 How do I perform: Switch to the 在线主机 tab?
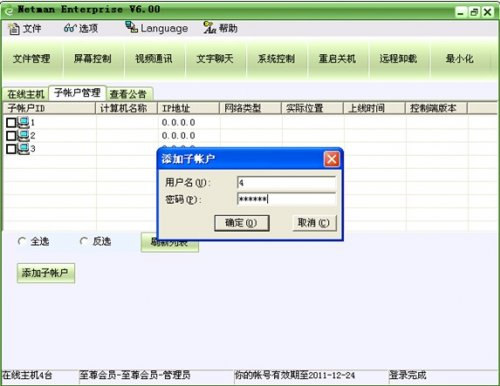[x=26, y=94]
